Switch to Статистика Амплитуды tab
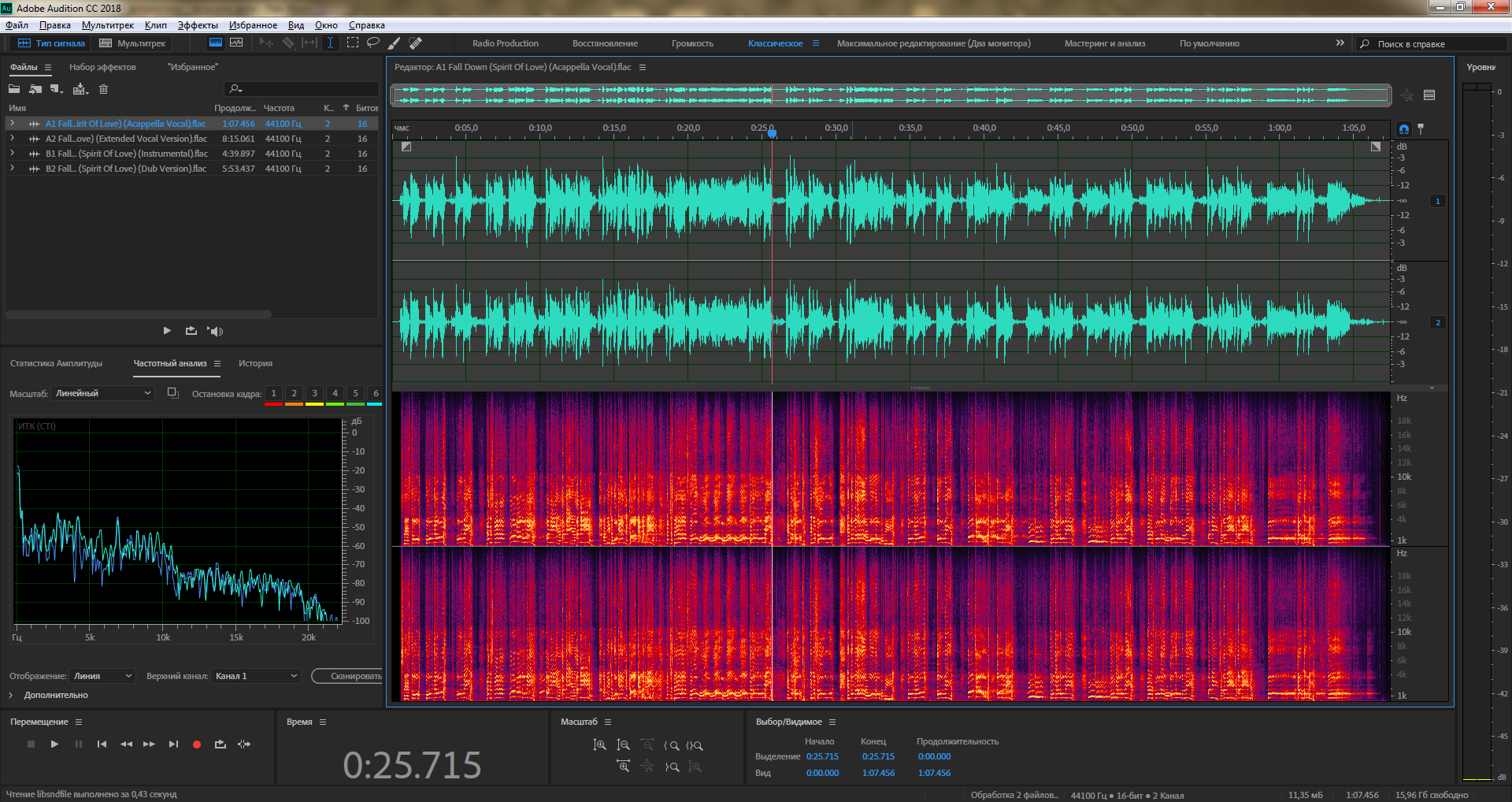Image resolution: width=1512 pixels, height=802 pixels. click(x=56, y=363)
